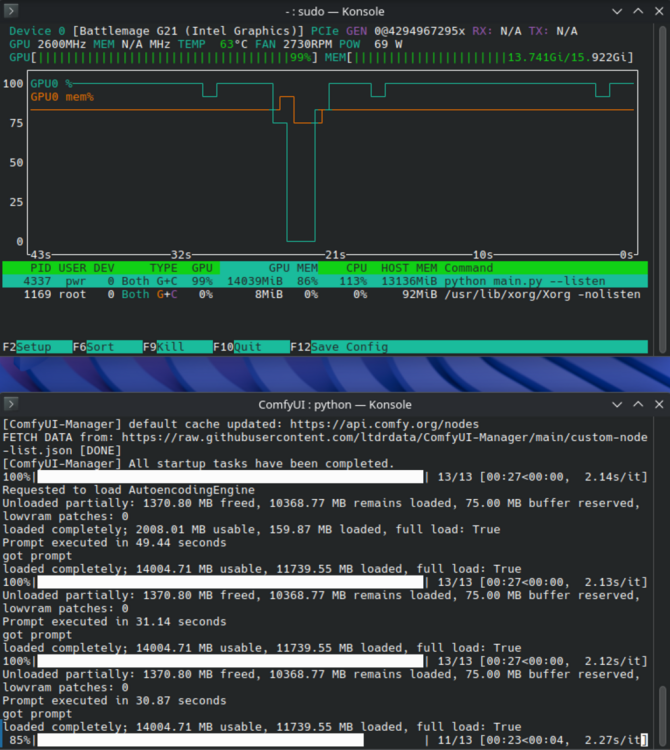Maximize the sudo Konsole window
The height and width of the screenshot is (750, 670).
click(638, 11)
